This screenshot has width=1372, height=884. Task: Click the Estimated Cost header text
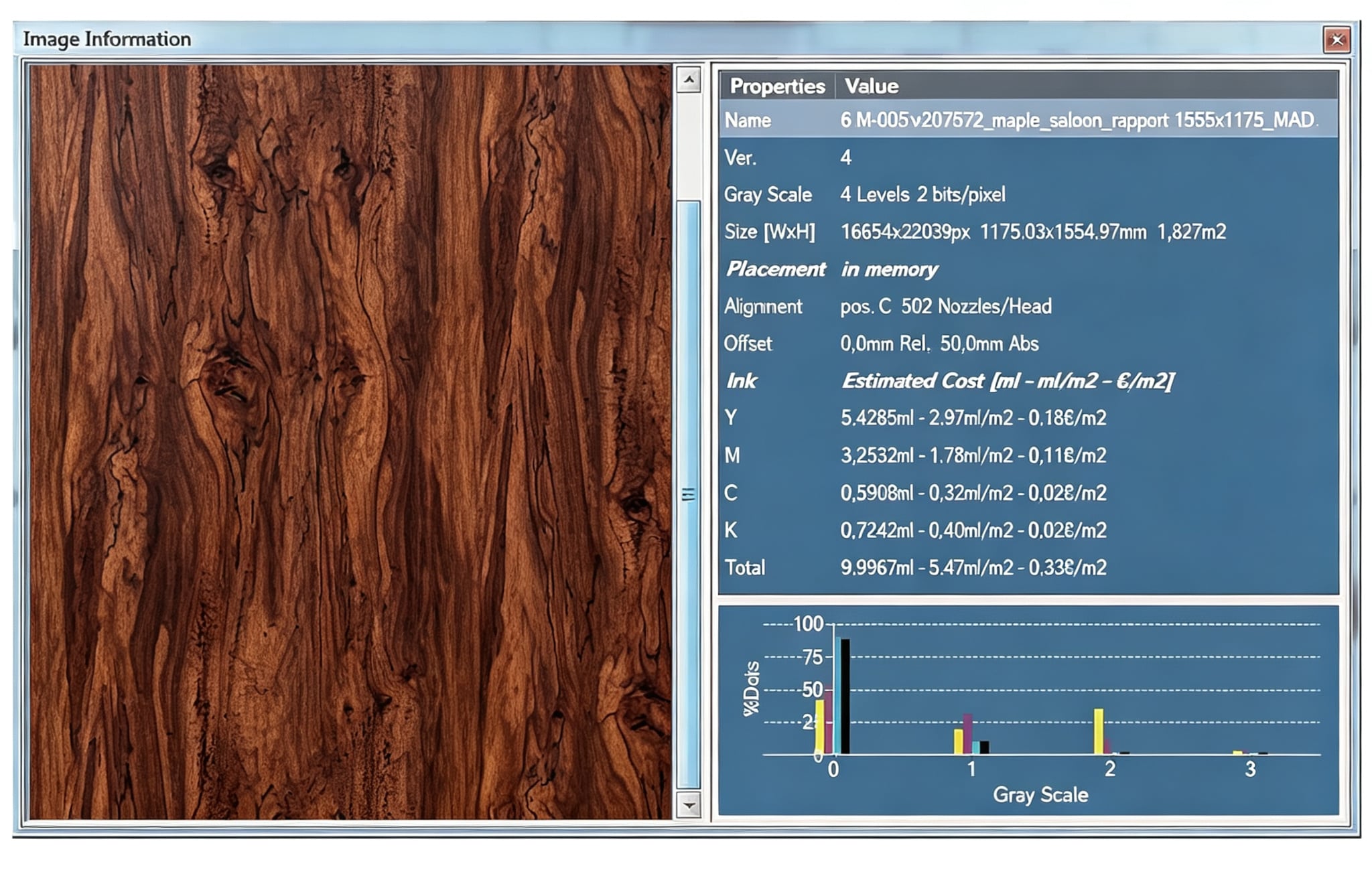pyautogui.click(x=1008, y=381)
